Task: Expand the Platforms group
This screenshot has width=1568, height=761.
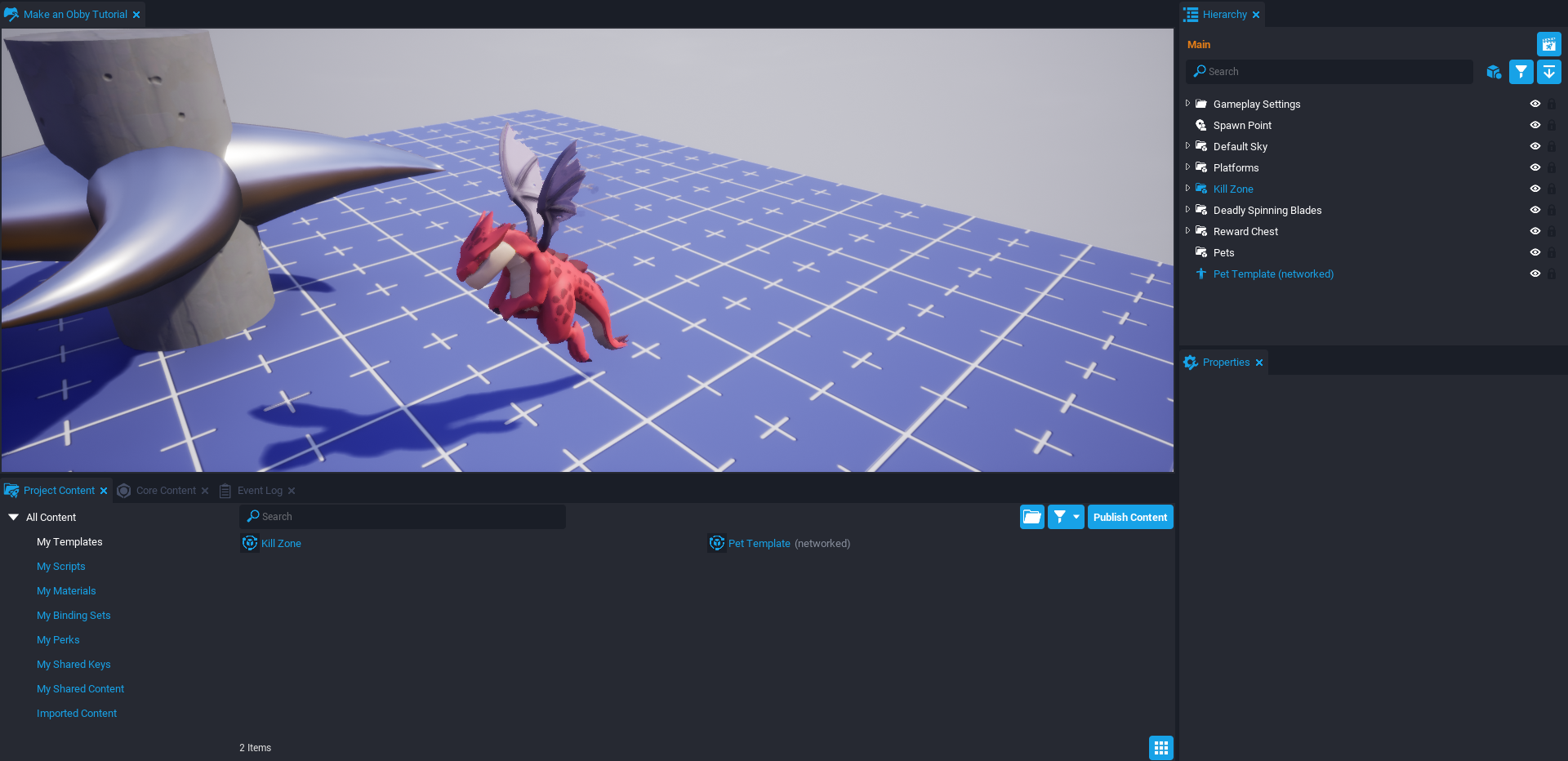Action: coord(1187,167)
